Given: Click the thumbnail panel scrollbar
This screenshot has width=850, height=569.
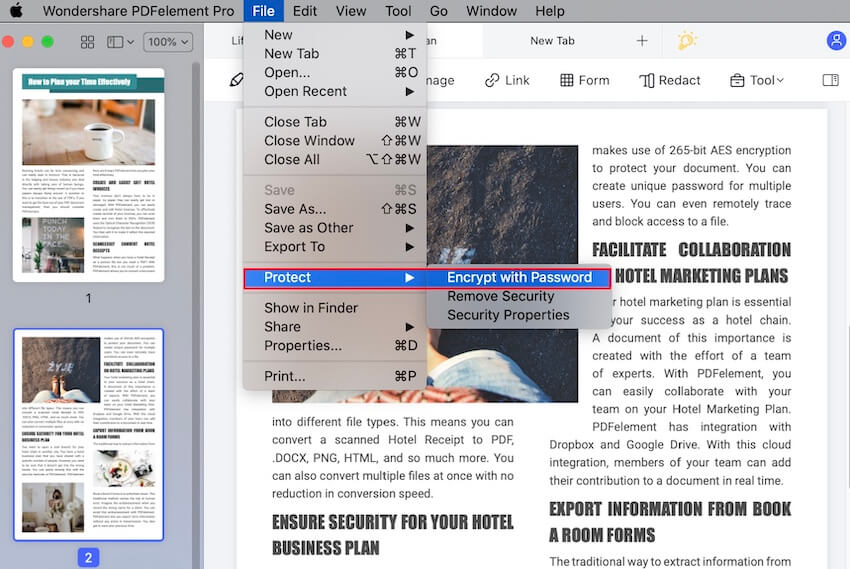Looking at the screenshot, I should [196, 314].
